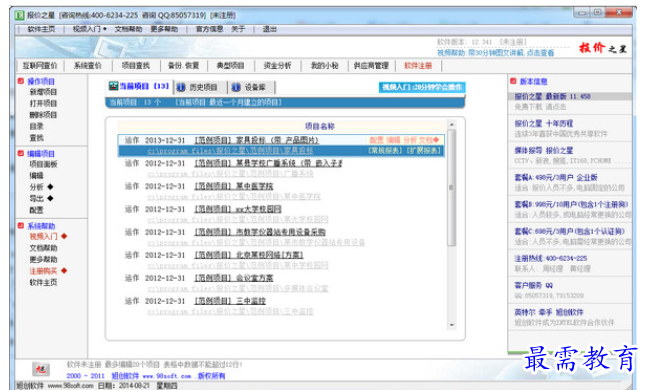Click the 项目查找 toolbar button
Viewport: 646px width, 390px height.
[136, 65]
